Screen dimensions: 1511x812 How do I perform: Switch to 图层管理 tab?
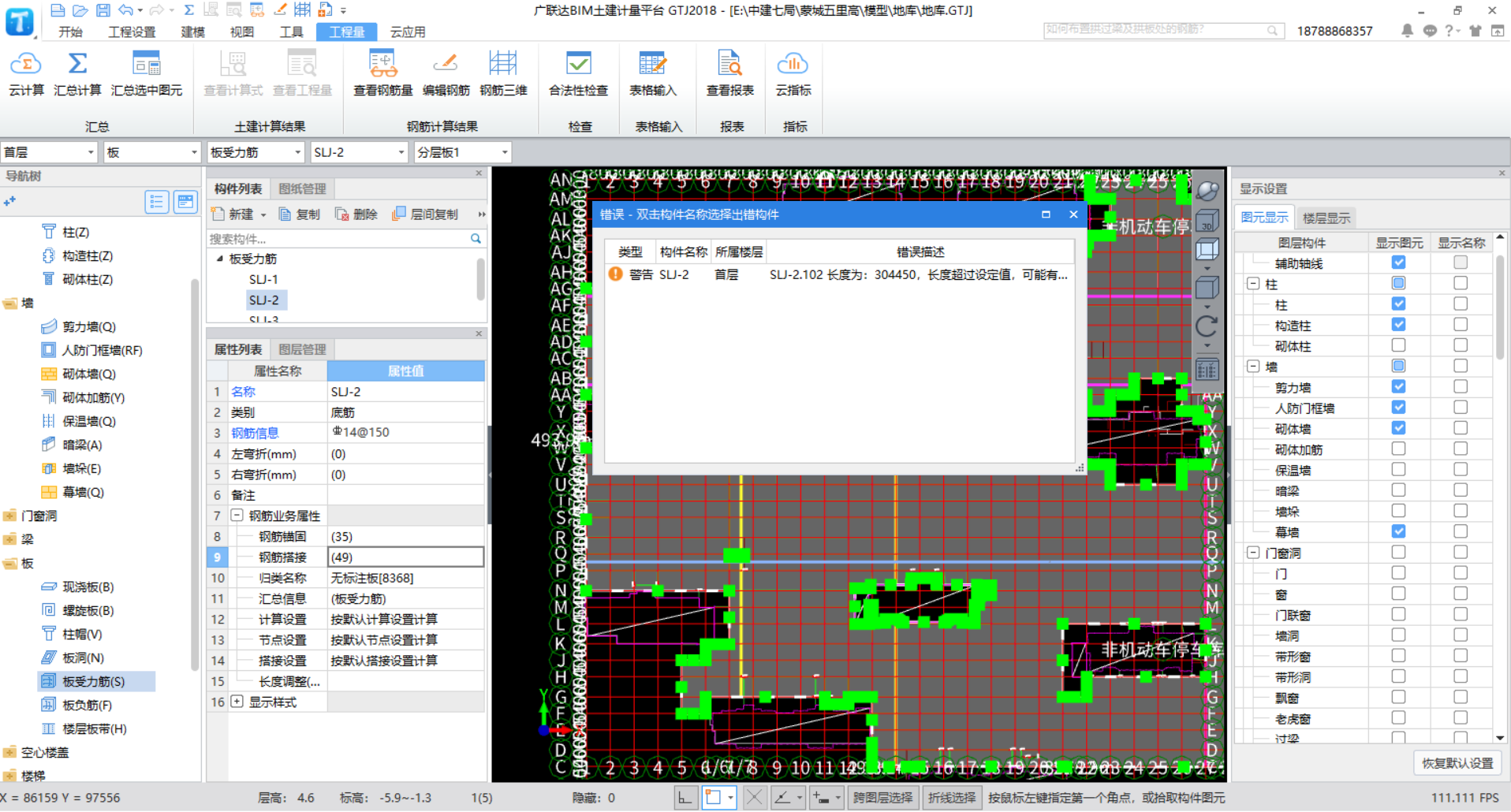pyautogui.click(x=302, y=349)
